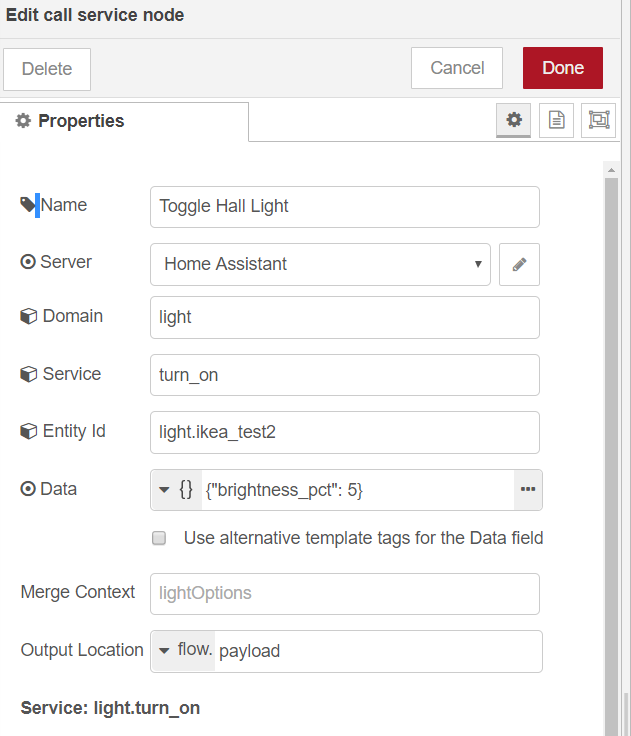Screen dimensions: 631x736
Task: Click Entity Id field light.ikea_test2
Action: tap(345, 432)
